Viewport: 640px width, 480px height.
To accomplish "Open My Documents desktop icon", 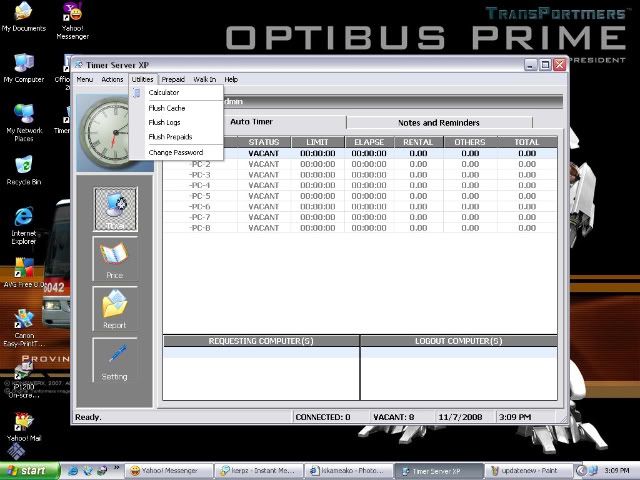I will pyautogui.click(x=23, y=17).
